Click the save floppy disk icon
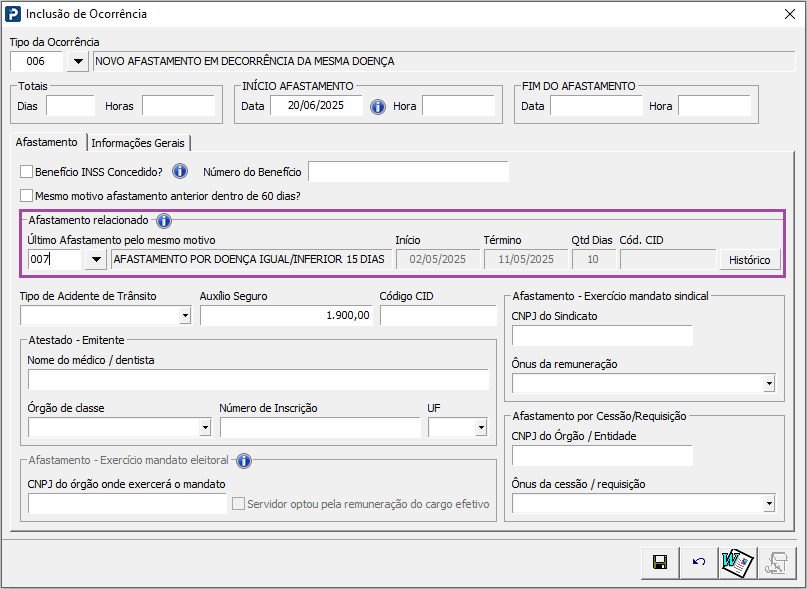 point(660,563)
